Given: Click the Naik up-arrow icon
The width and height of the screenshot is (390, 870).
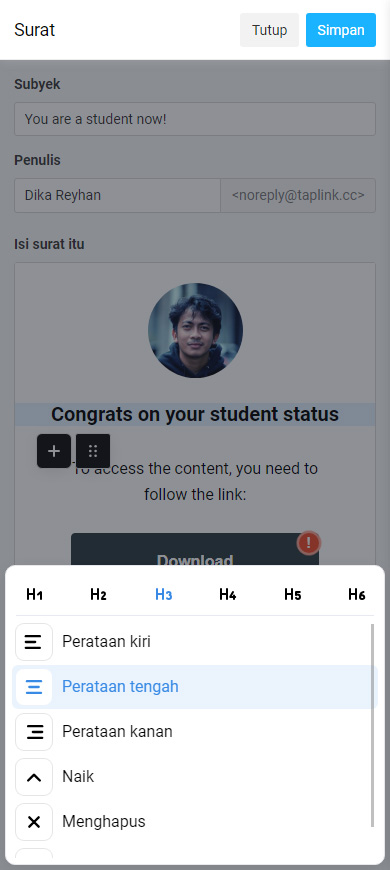Looking at the screenshot, I should [34, 777].
